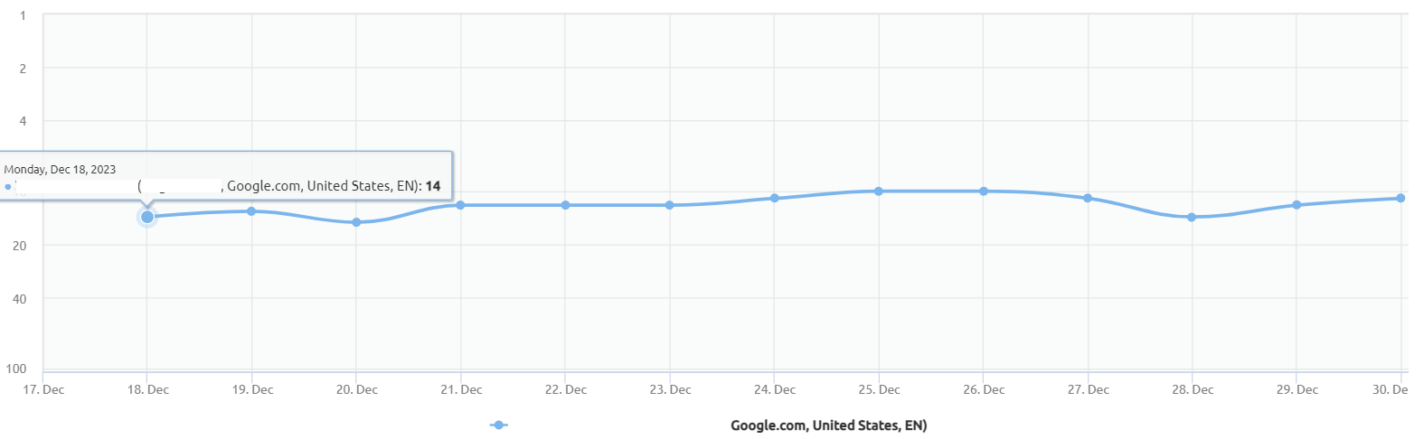Select the data point for 19. Dec

(x=251, y=211)
